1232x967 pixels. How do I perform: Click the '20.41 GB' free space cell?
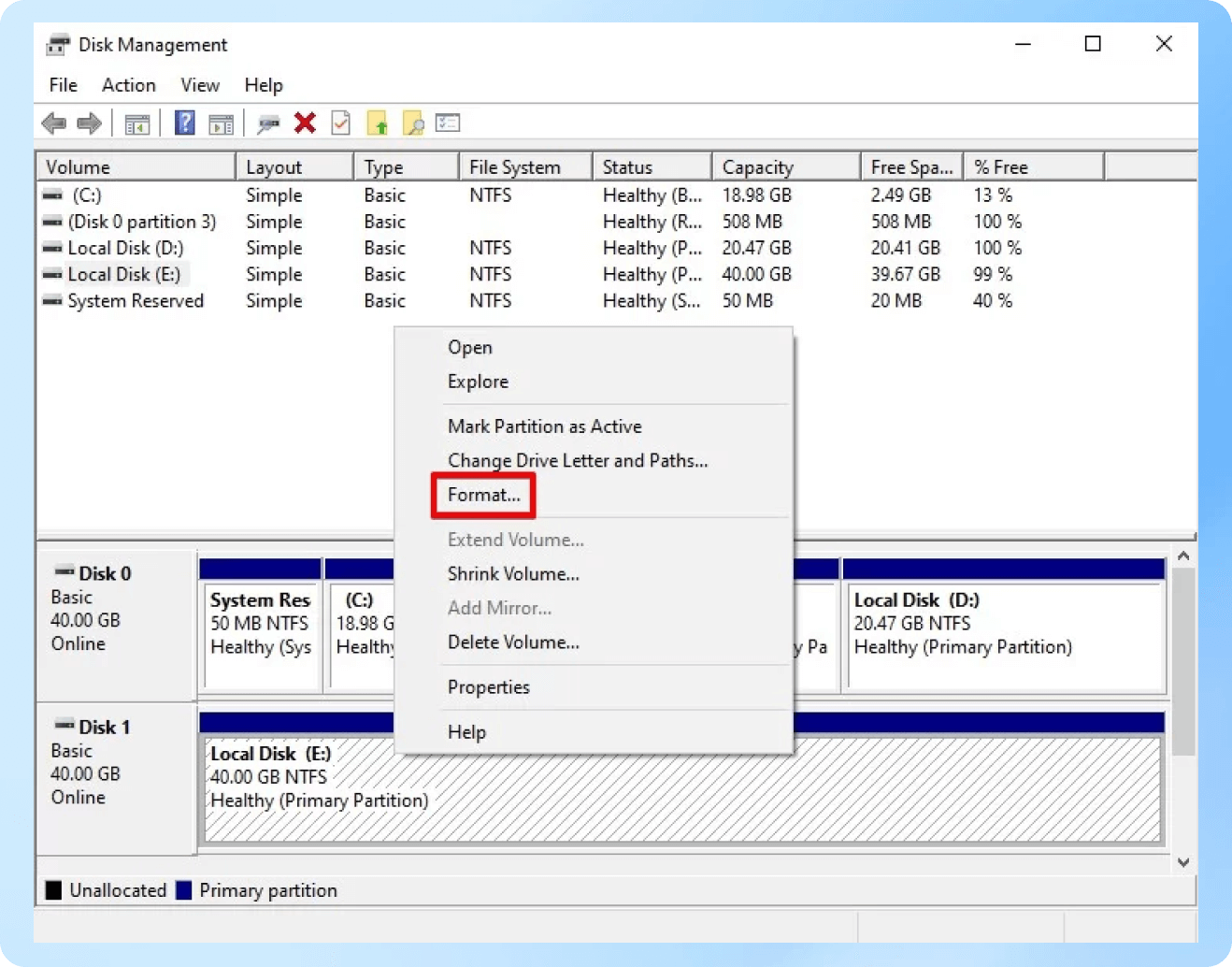[x=906, y=248]
